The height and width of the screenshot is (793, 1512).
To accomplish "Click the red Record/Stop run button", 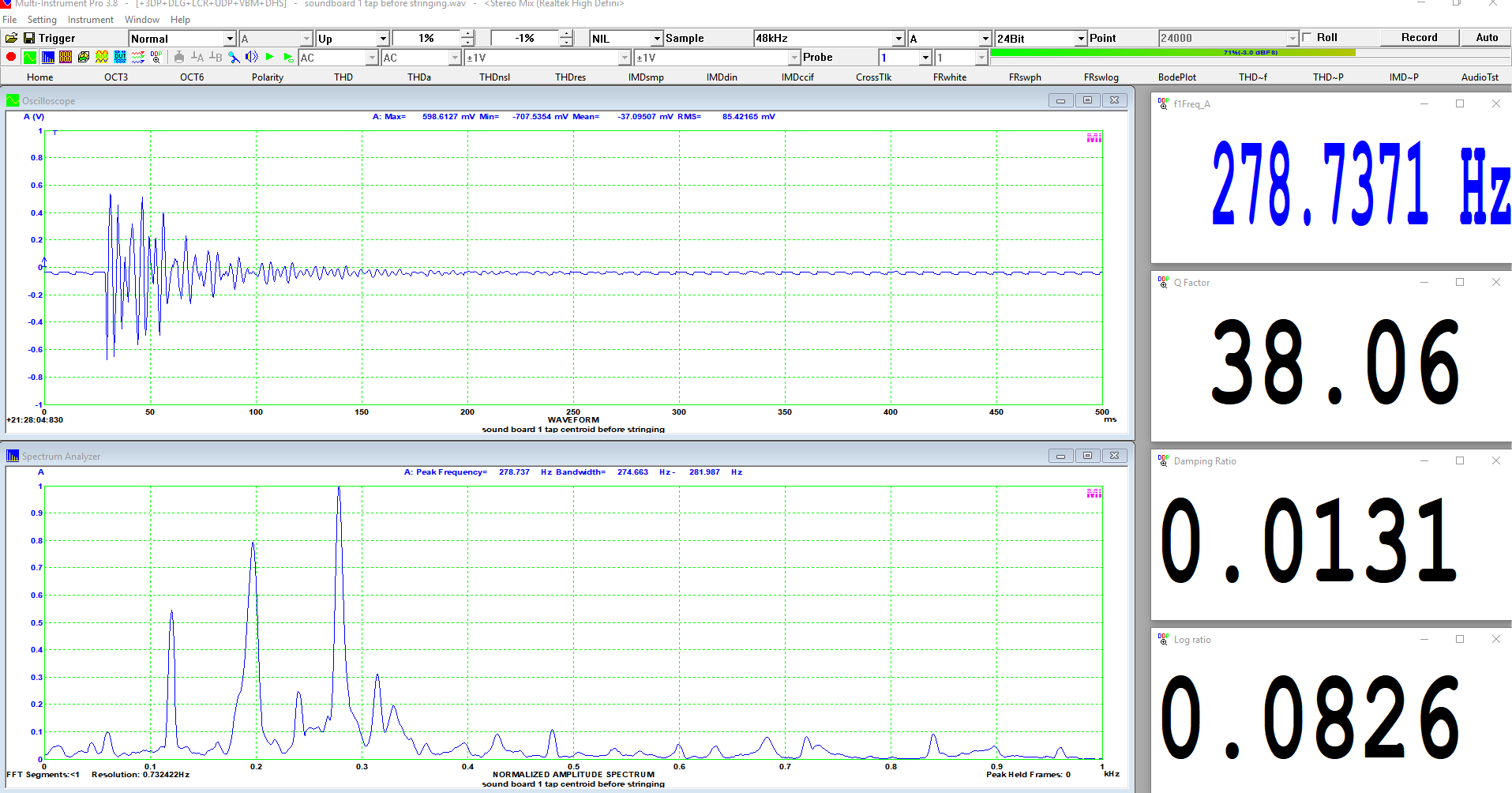I will pyautogui.click(x=11, y=57).
